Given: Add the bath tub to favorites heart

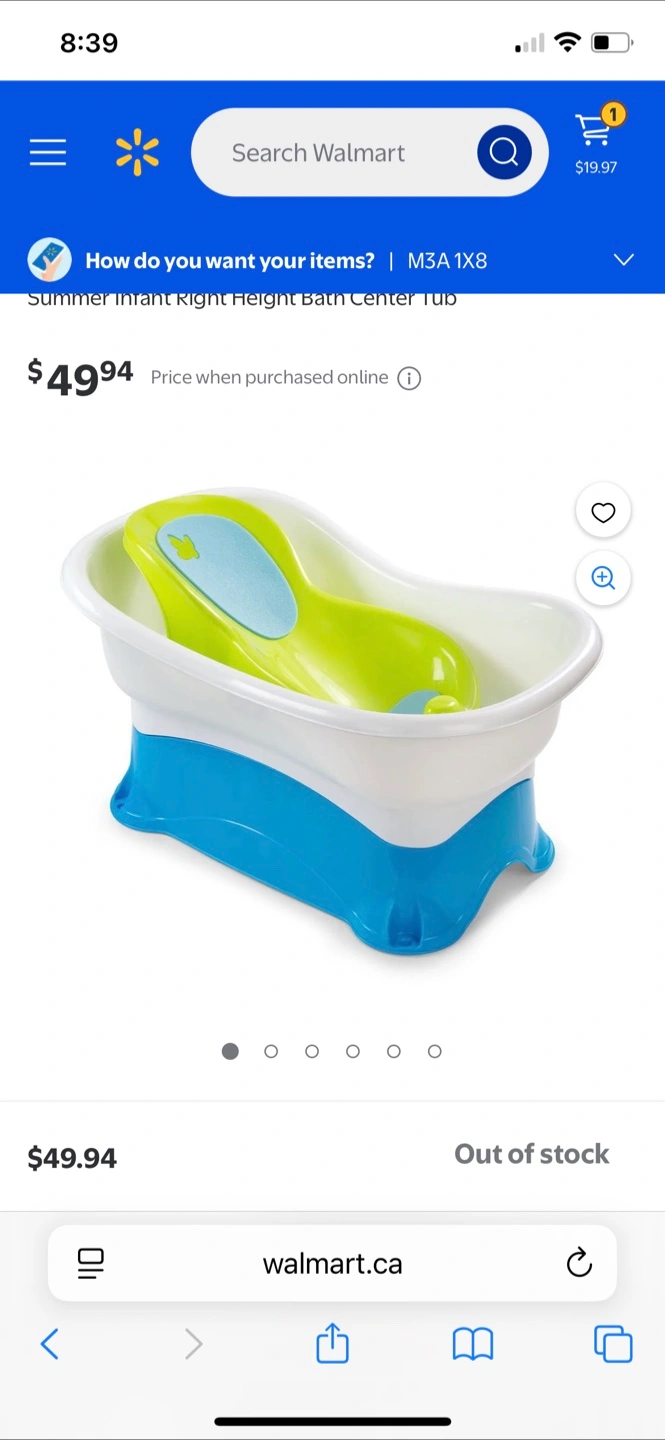Looking at the screenshot, I should coord(603,512).
